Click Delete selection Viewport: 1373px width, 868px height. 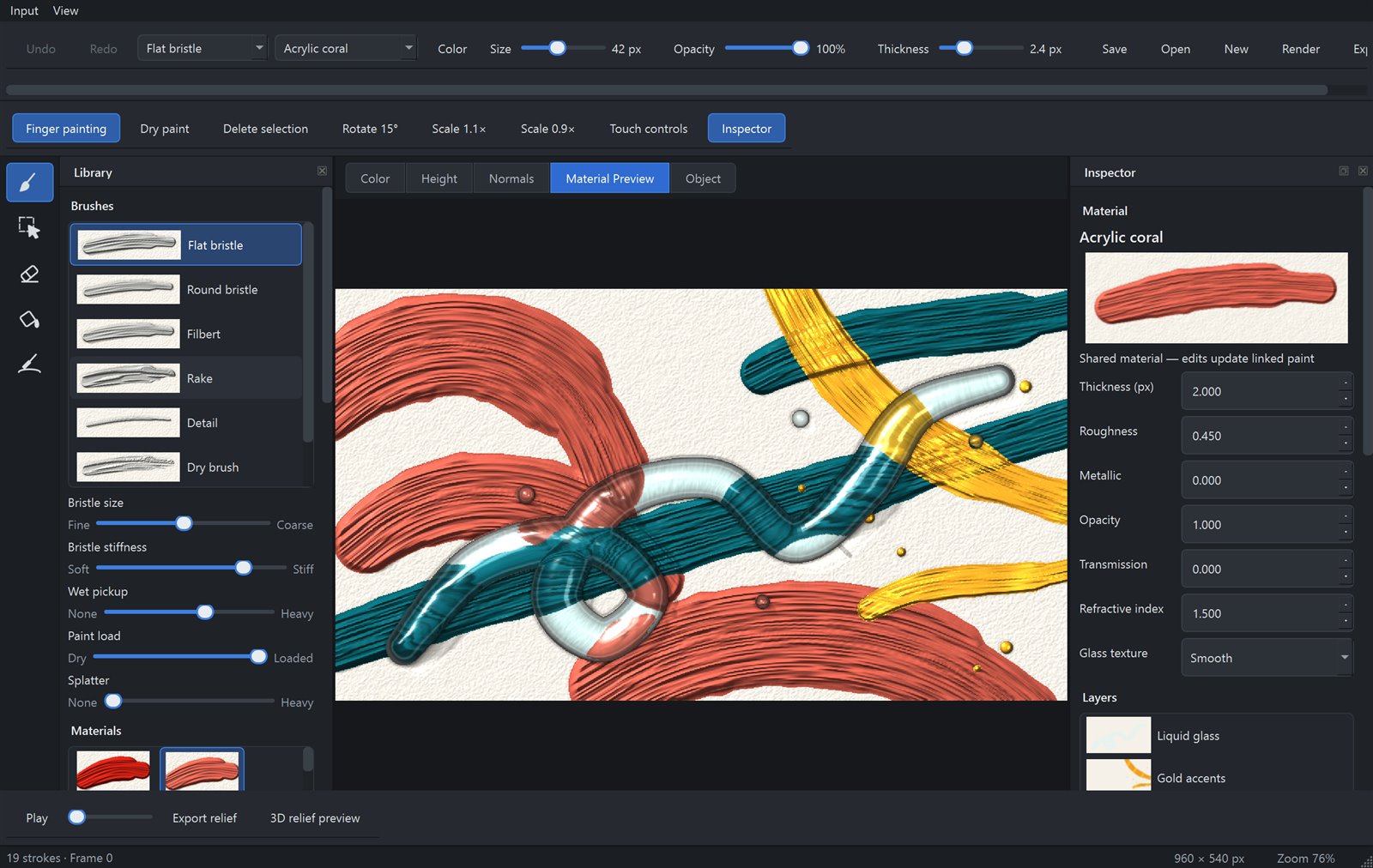pyautogui.click(x=265, y=129)
